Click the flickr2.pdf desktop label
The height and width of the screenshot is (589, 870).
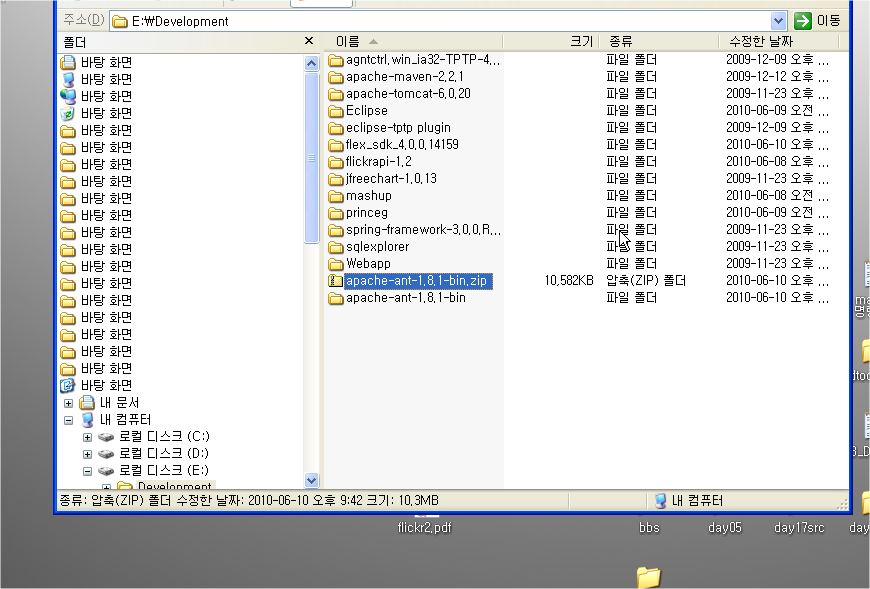coord(424,527)
